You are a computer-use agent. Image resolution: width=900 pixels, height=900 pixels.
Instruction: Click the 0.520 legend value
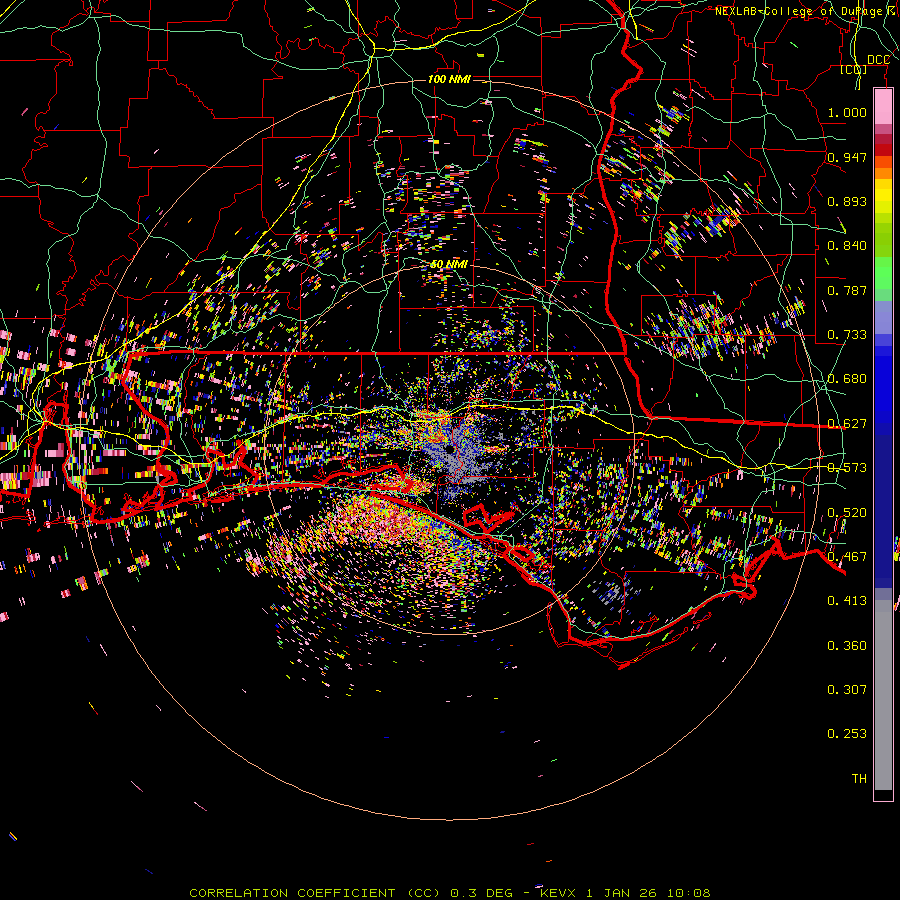click(847, 513)
